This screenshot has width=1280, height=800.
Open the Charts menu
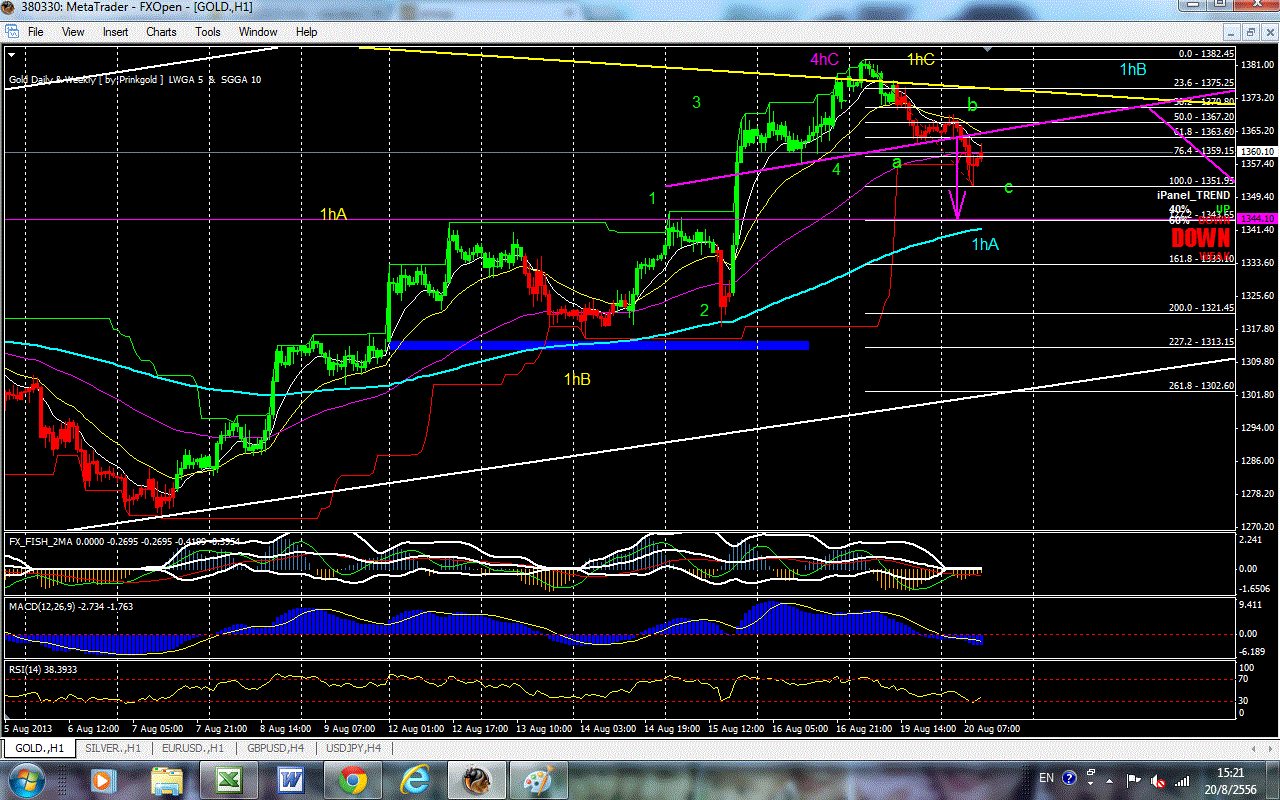point(161,32)
